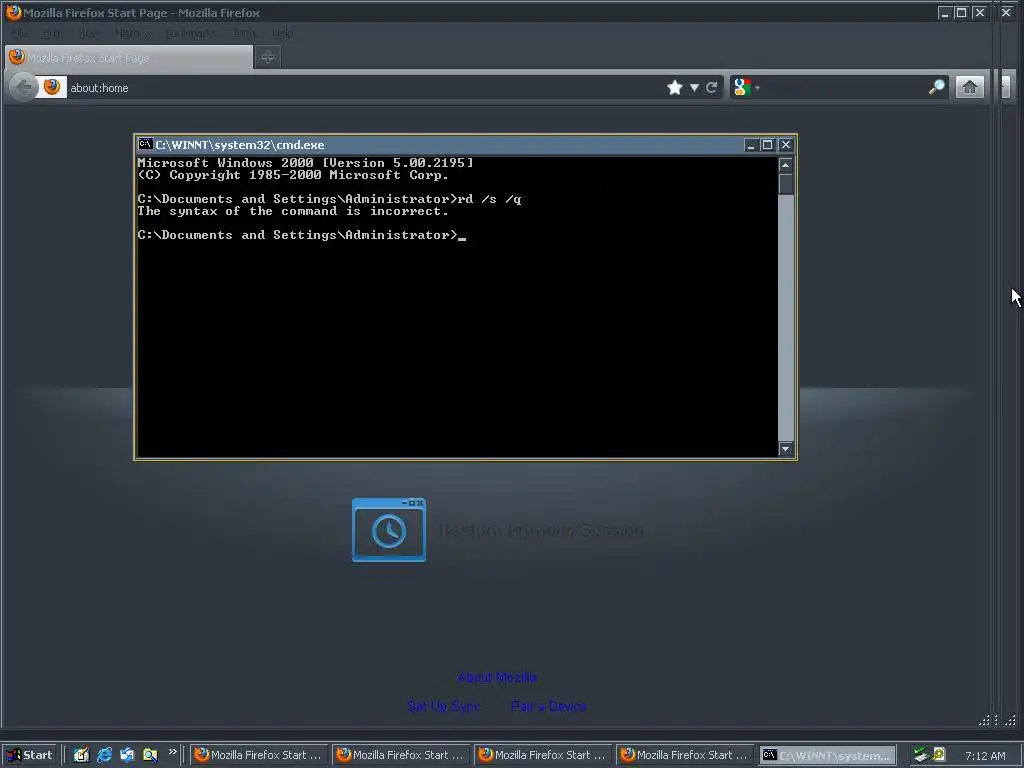Follow the Pair a Device link
The image size is (1024, 768).
tap(548, 706)
